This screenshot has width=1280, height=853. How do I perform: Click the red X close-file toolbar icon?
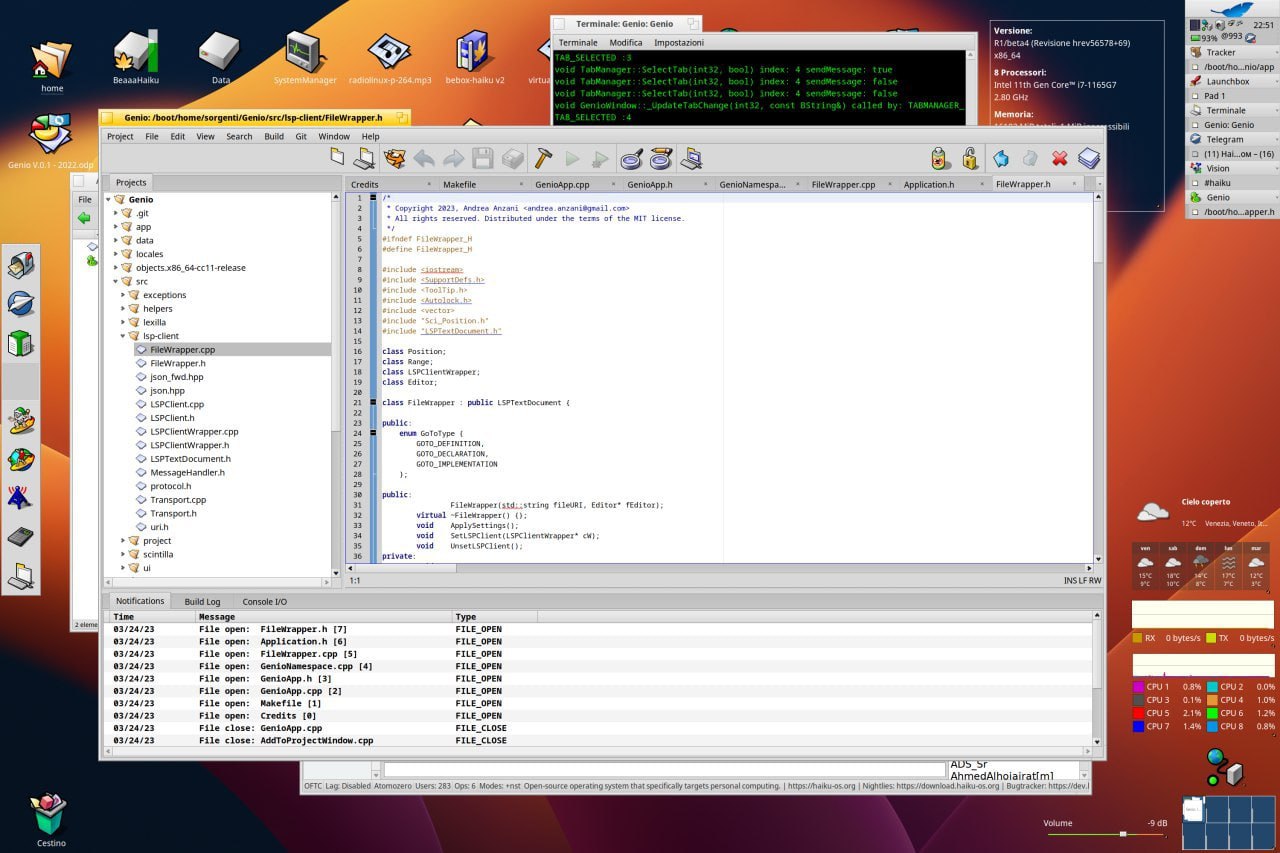click(1060, 158)
